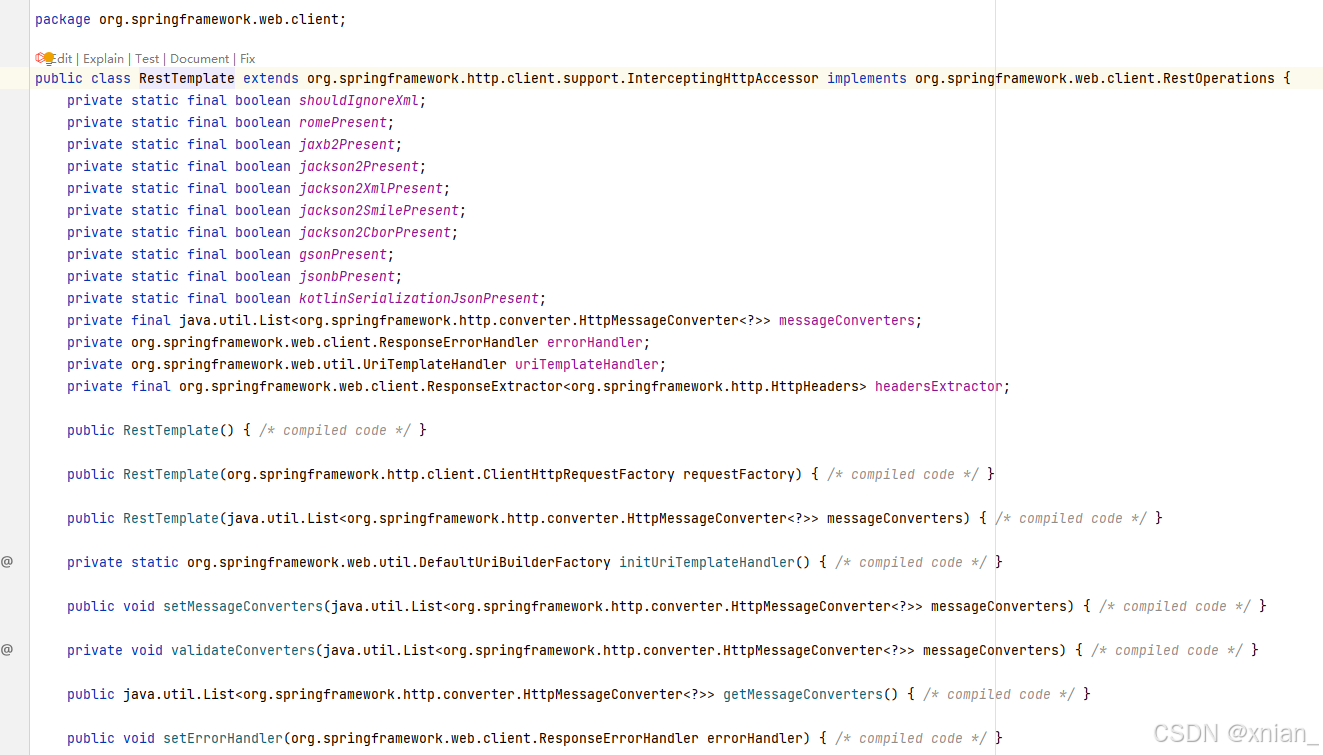This screenshot has width=1323, height=755.
Task: Click the @ gutter annotation icon beside validateConverters
Action: [x=7, y=650]
